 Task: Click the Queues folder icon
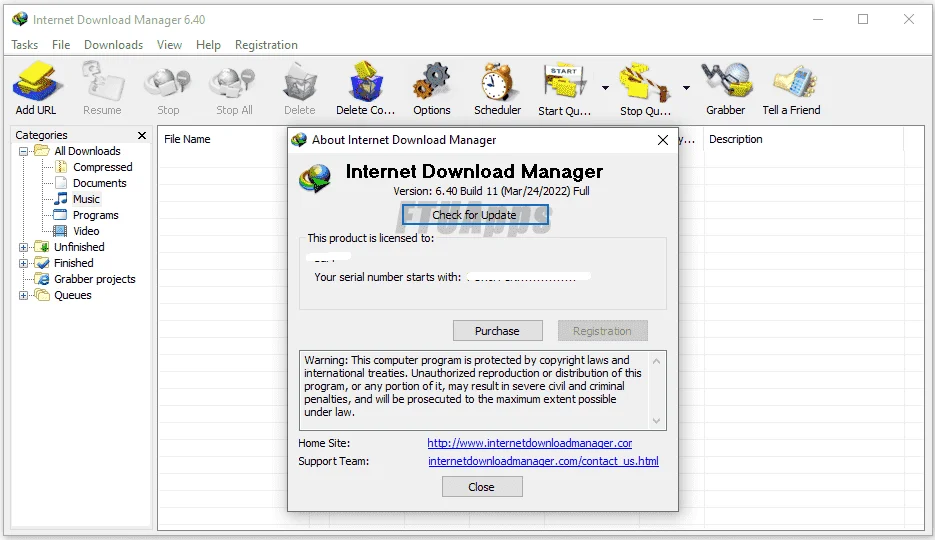tap(42, 294)
